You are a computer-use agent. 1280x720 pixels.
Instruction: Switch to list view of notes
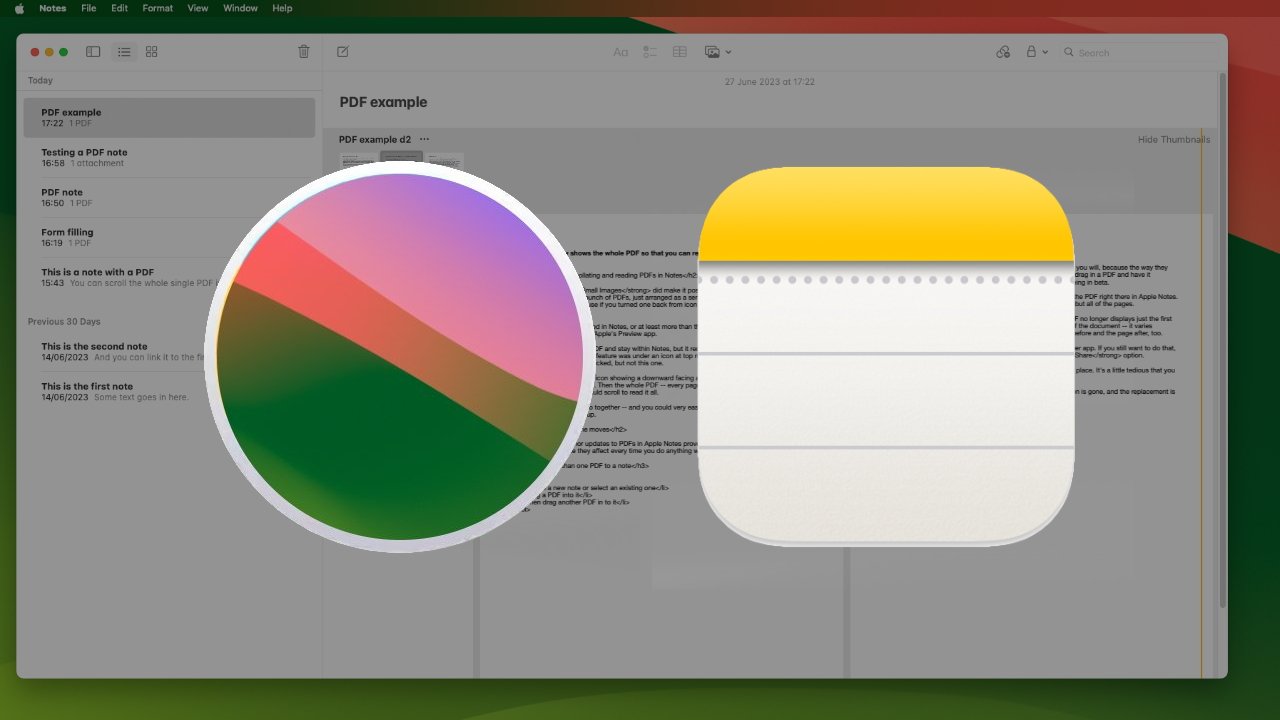coord(124,52)
